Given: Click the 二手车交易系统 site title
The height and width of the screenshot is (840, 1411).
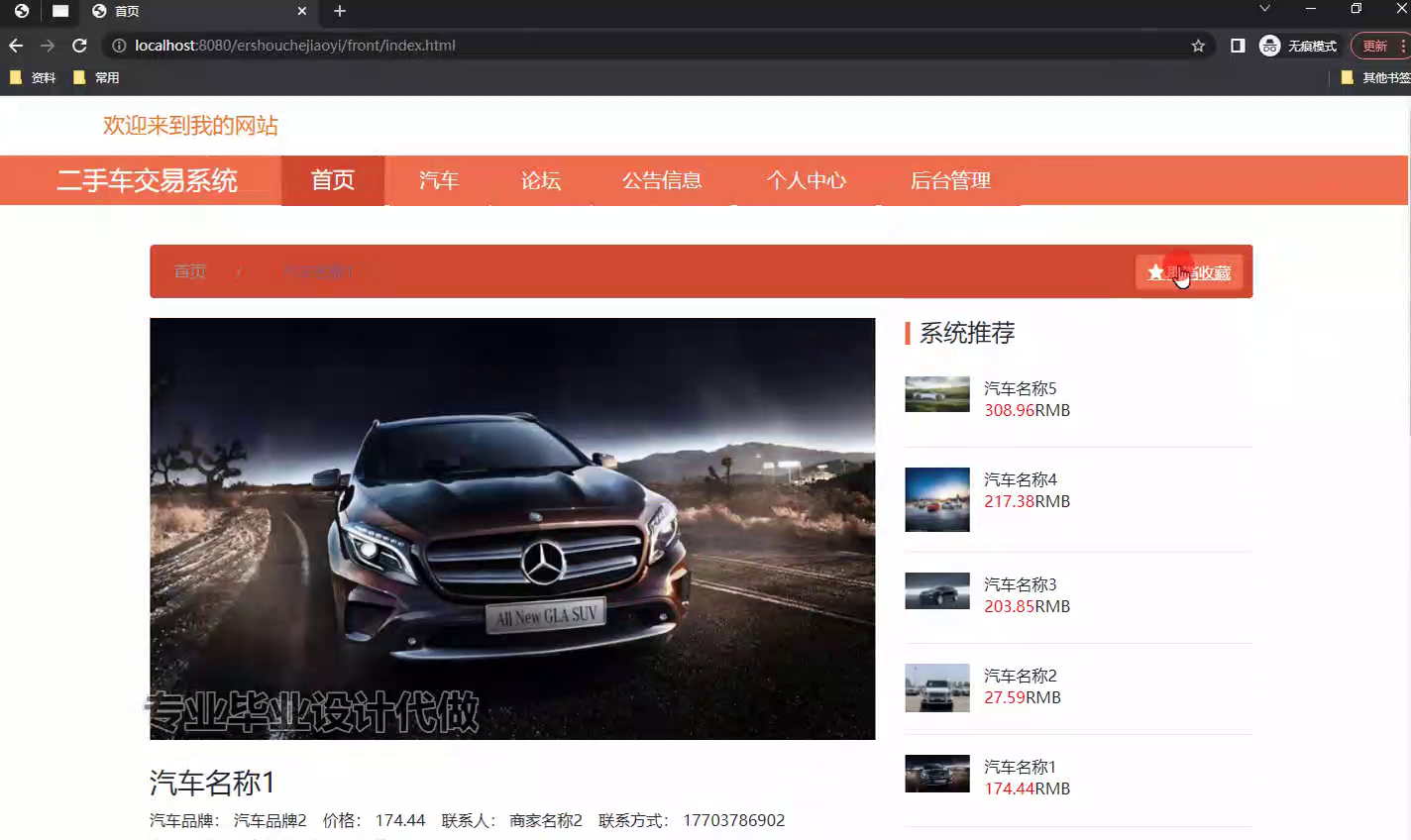Looking at the screenshot, I should [147, 180].
